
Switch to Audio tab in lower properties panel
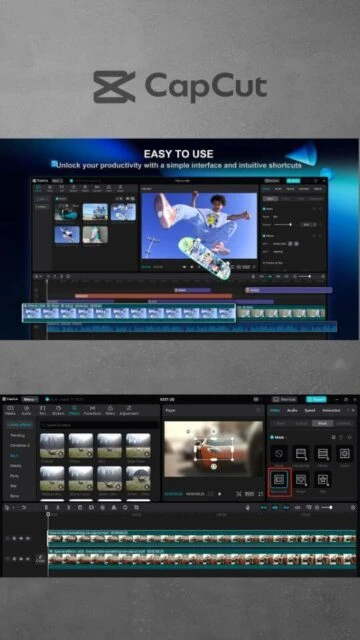pyautogui.click(x=292, y=410)
